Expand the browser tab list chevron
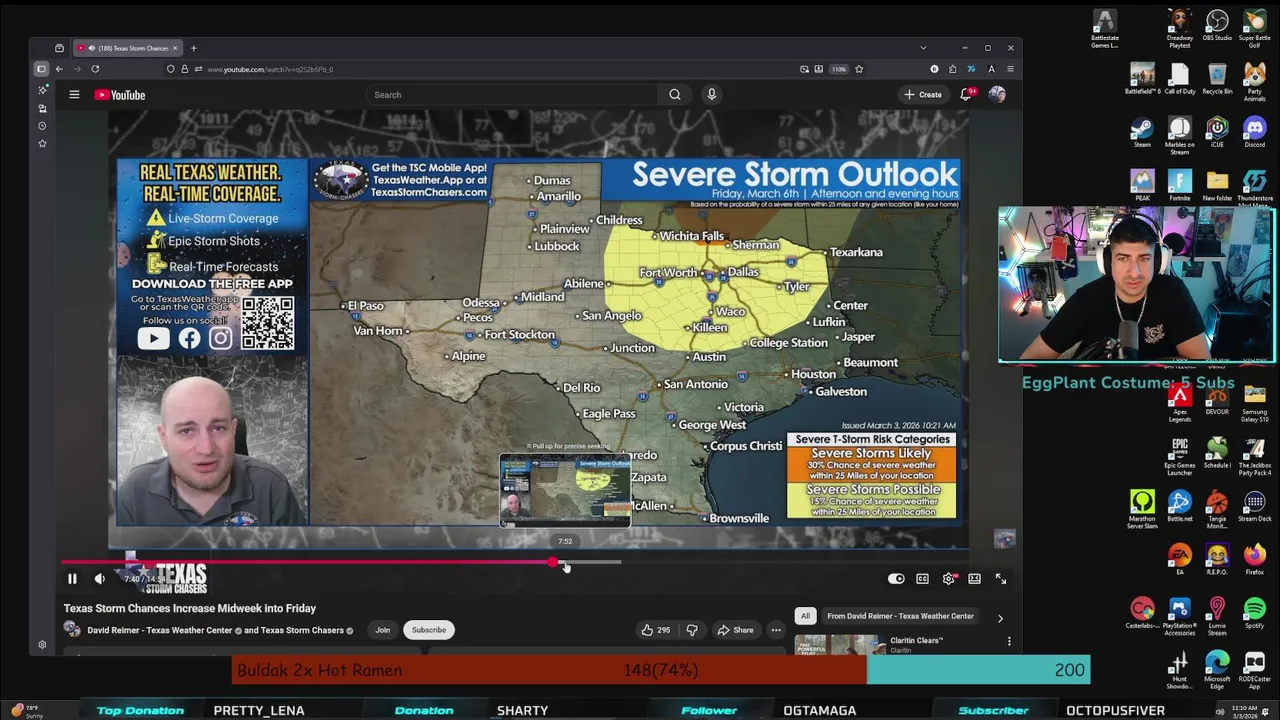Screen dimensions: 1280x720 click(x=923, y=48)
